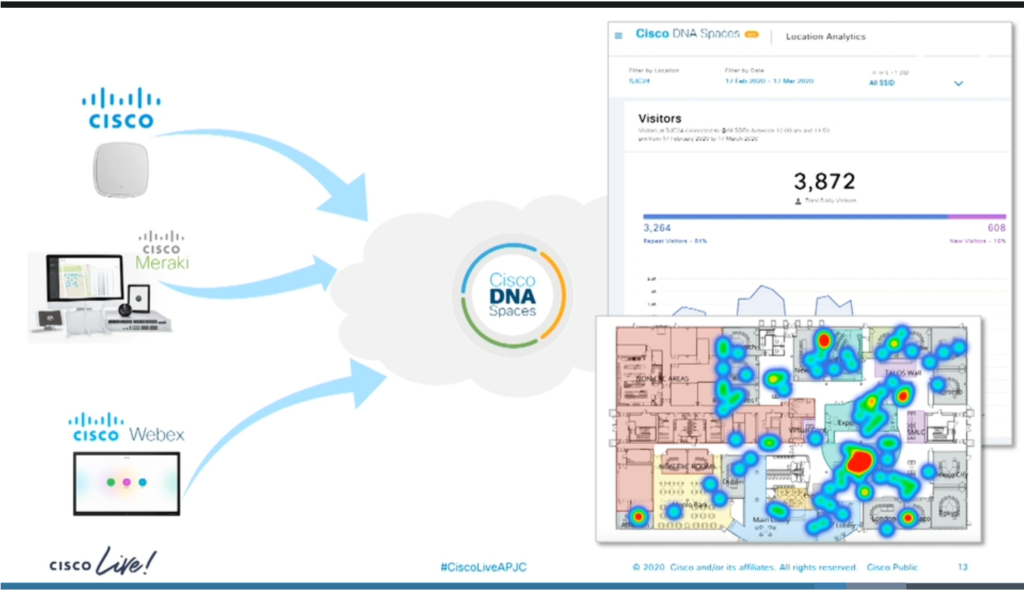The width and height of the screenshot is (1024, 591).
Task: Click the Webex Board display image
Action: 127,483
